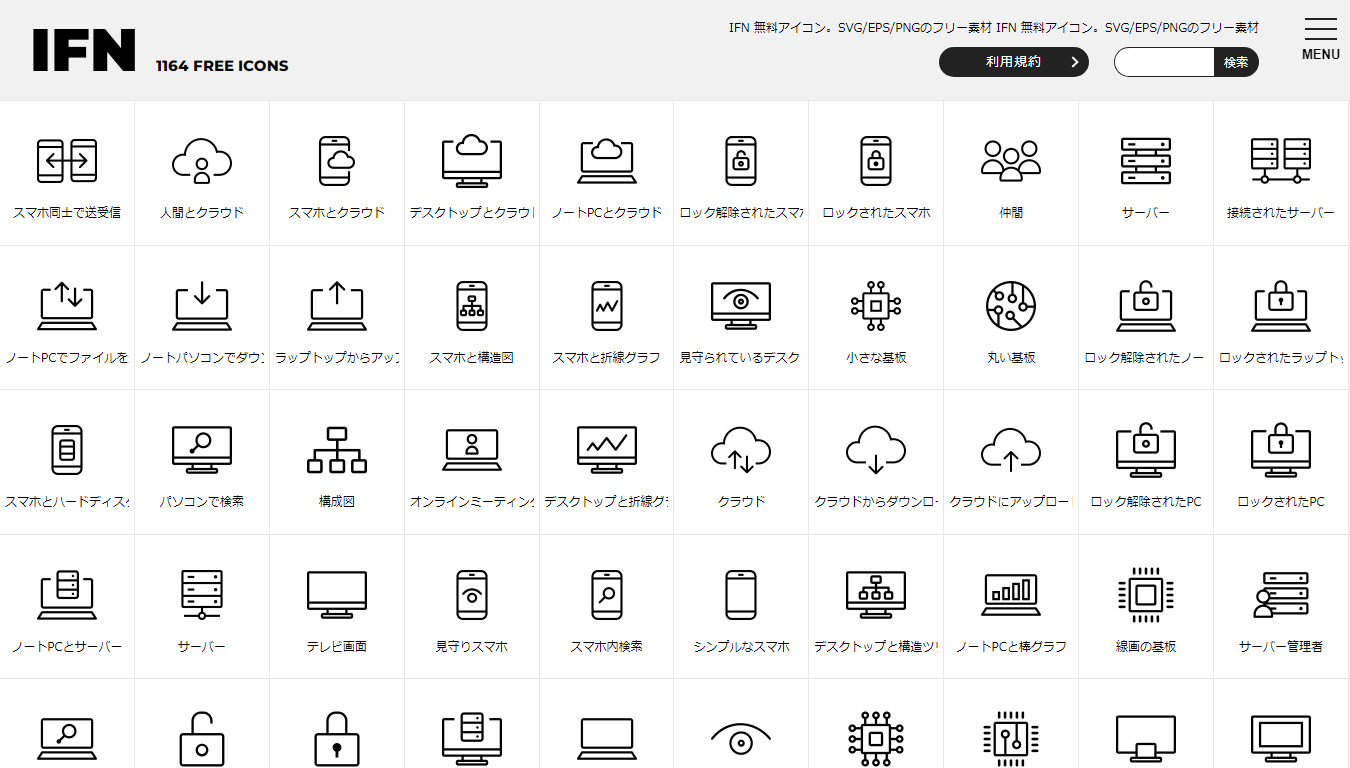The height and width of the screenshot is (768, 1350).
Task: Open the スマホと構造図 icon
Action: [x=472, y=306]
